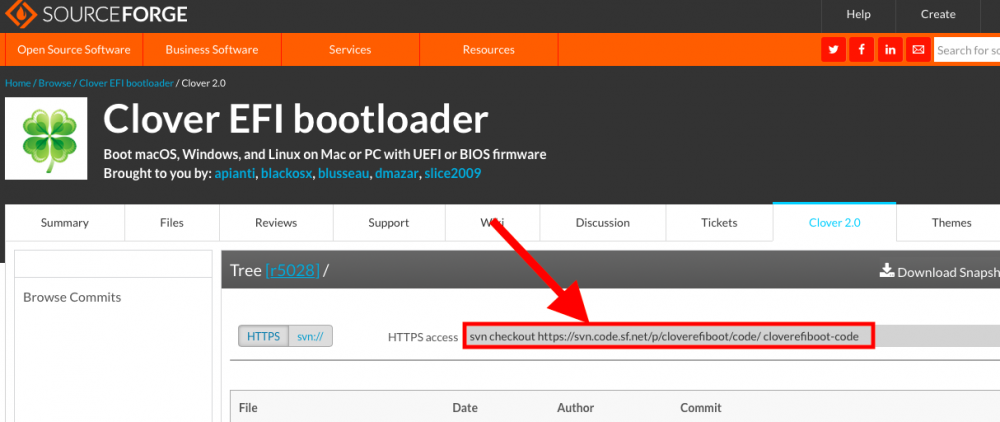Open revision r5028 link
Screen dimensions: 1000x422
click(x=293, y=271)
